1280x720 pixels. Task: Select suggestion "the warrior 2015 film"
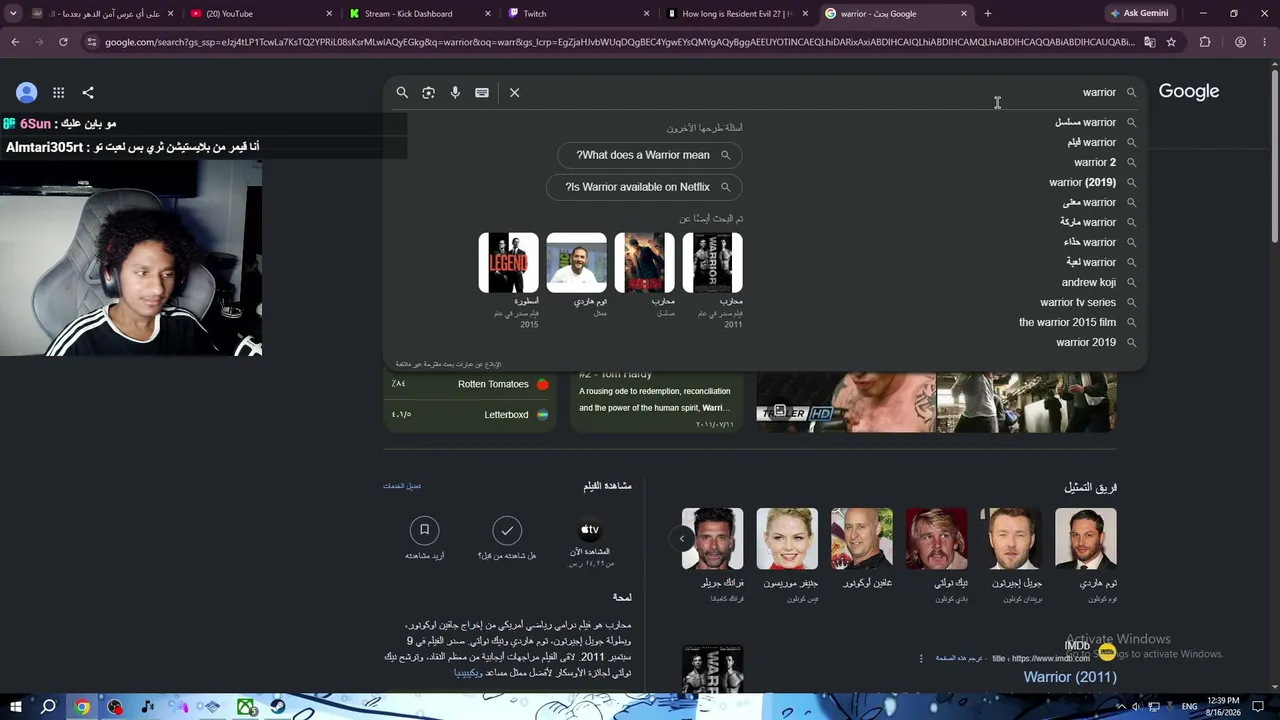coord(1067,322)
